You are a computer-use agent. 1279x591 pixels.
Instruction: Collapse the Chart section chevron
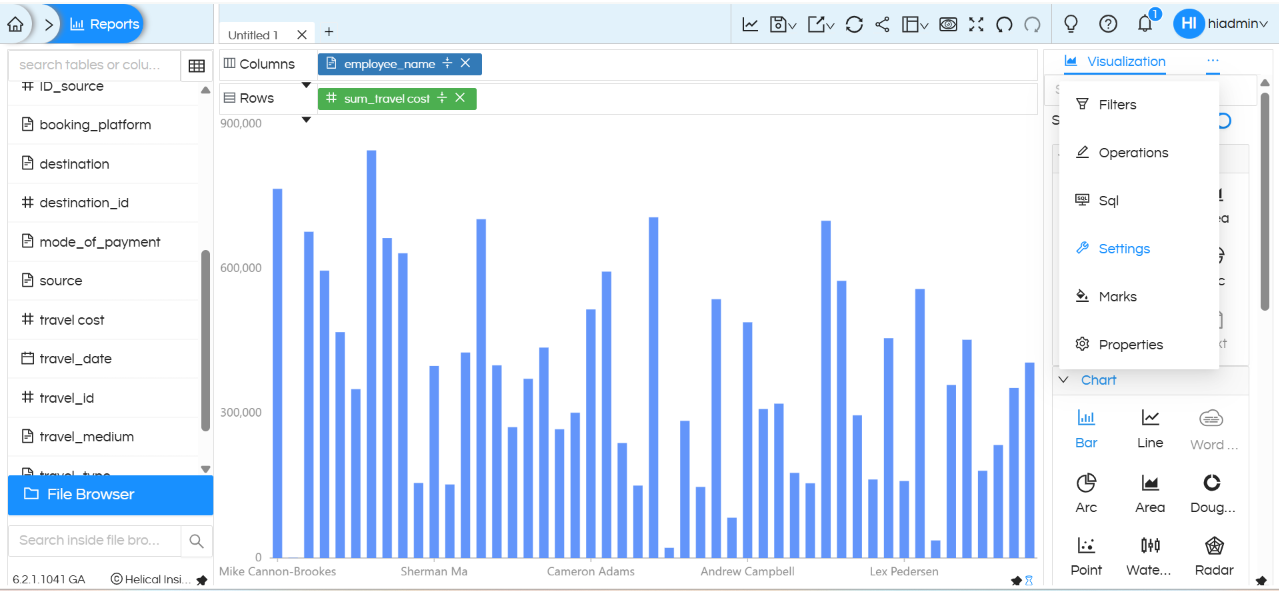(x=1063, y=380)
